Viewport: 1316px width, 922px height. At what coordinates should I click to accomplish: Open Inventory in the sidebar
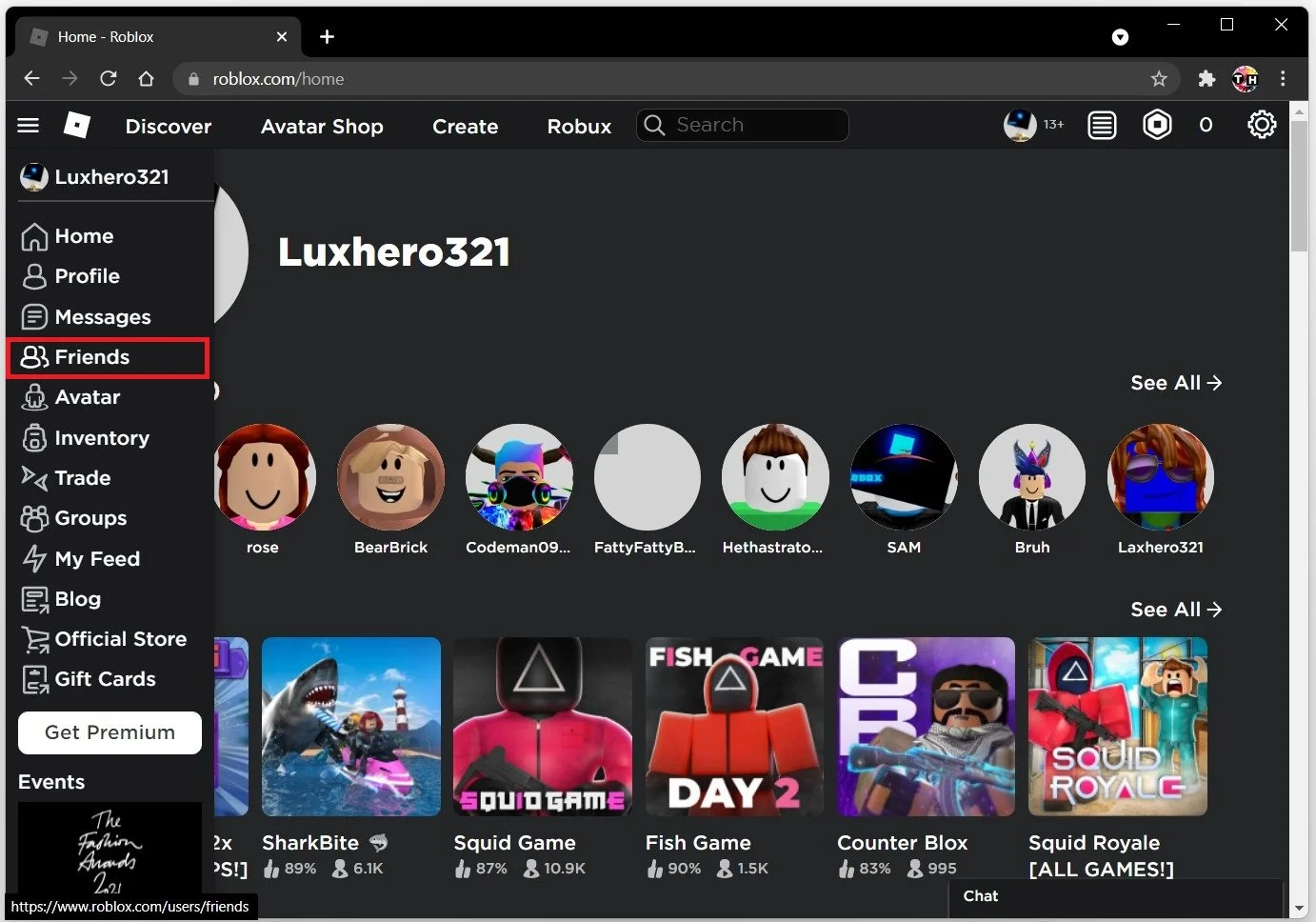click(x=85, y=438)
